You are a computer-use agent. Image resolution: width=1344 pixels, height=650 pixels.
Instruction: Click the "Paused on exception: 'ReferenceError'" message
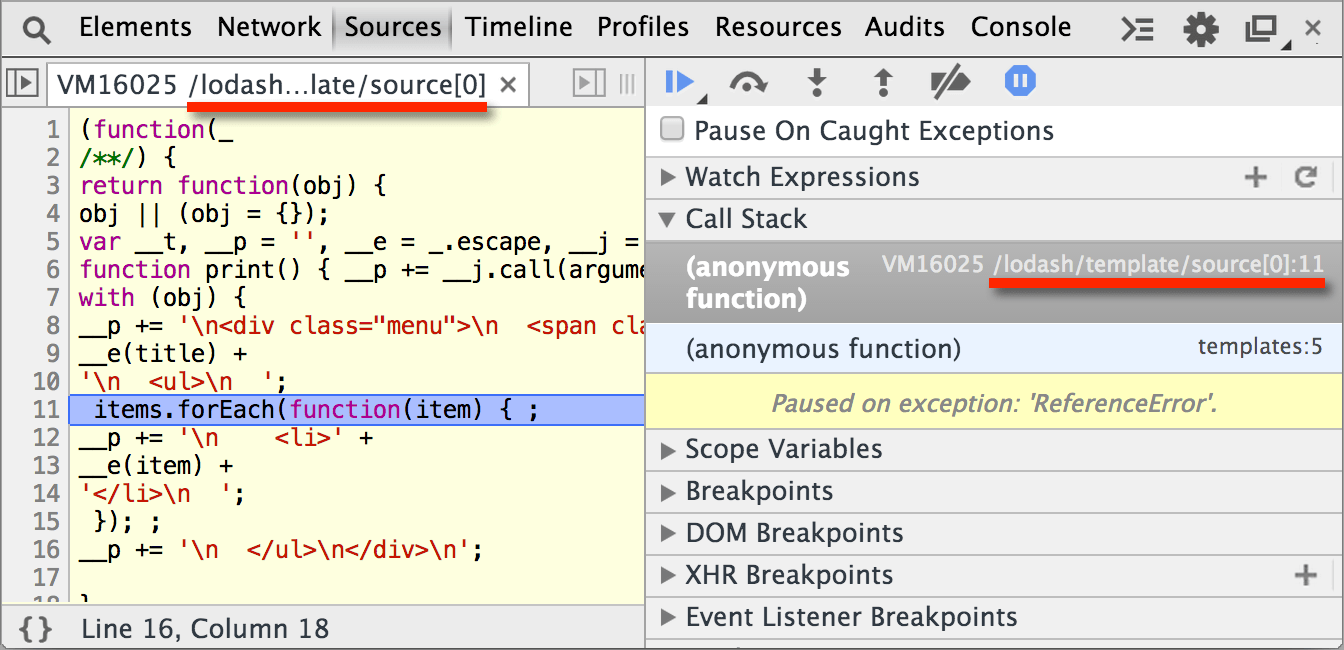(994, 403)
